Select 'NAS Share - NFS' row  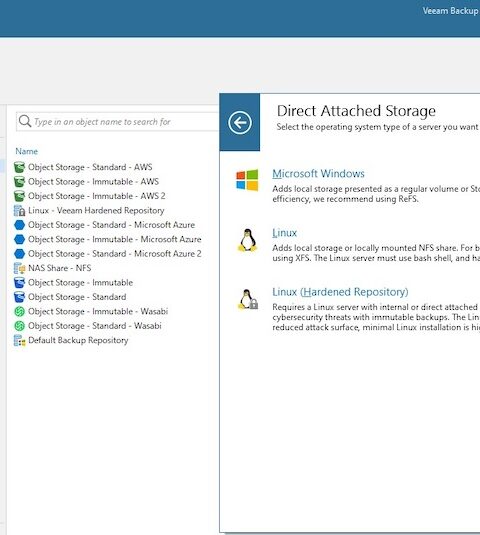(60, 268)
